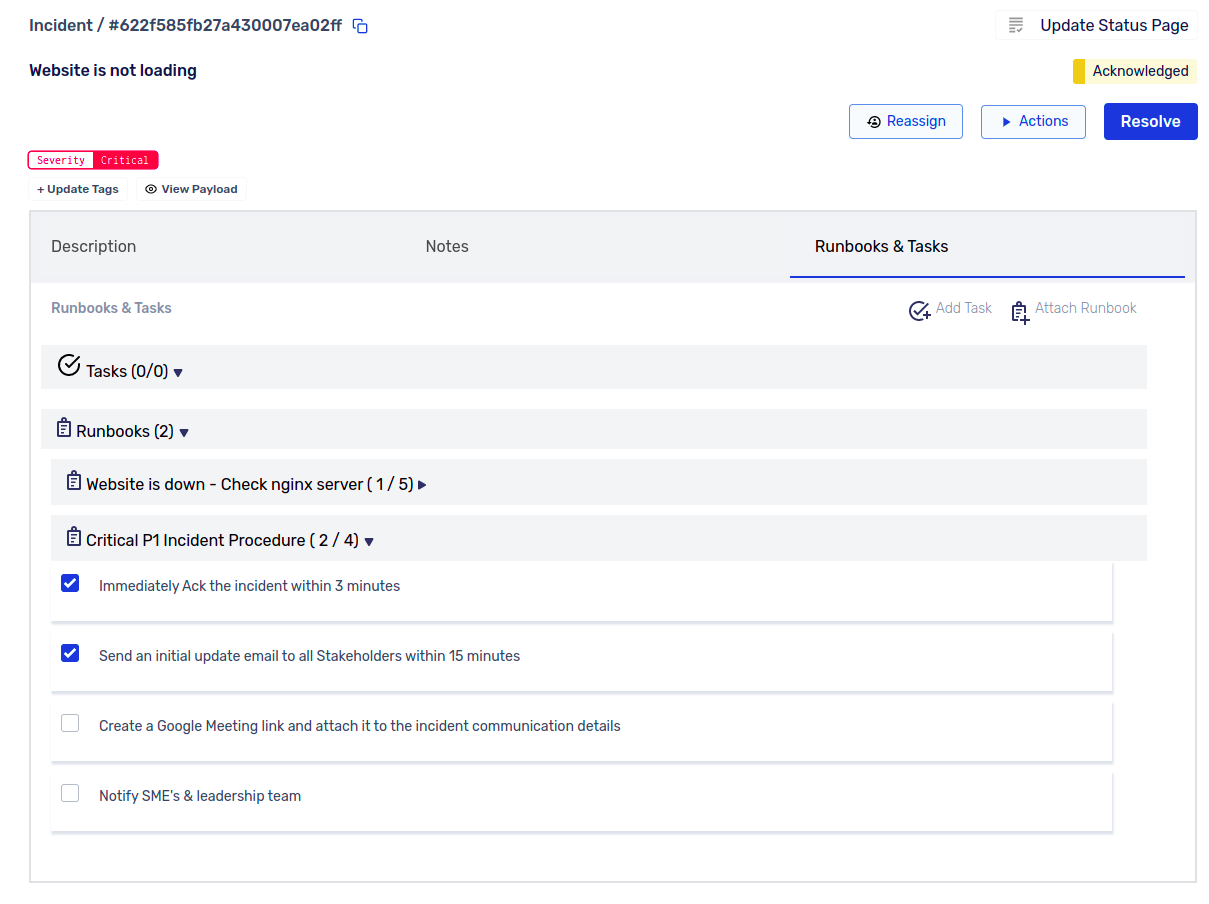Click the eye icon in View Payload
The image size is (1209, 904).
click(x=151, y=189)
